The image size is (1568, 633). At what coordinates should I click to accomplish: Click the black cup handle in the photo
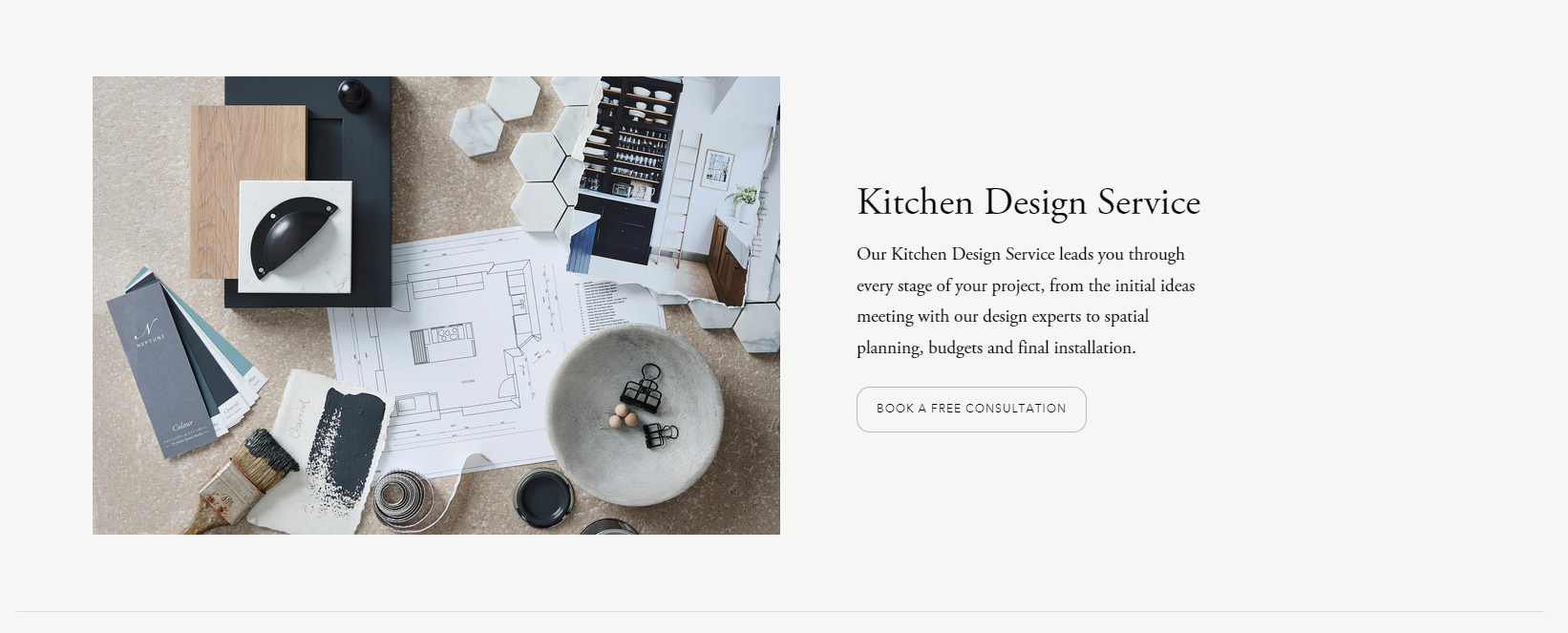[x=293, y=236]
